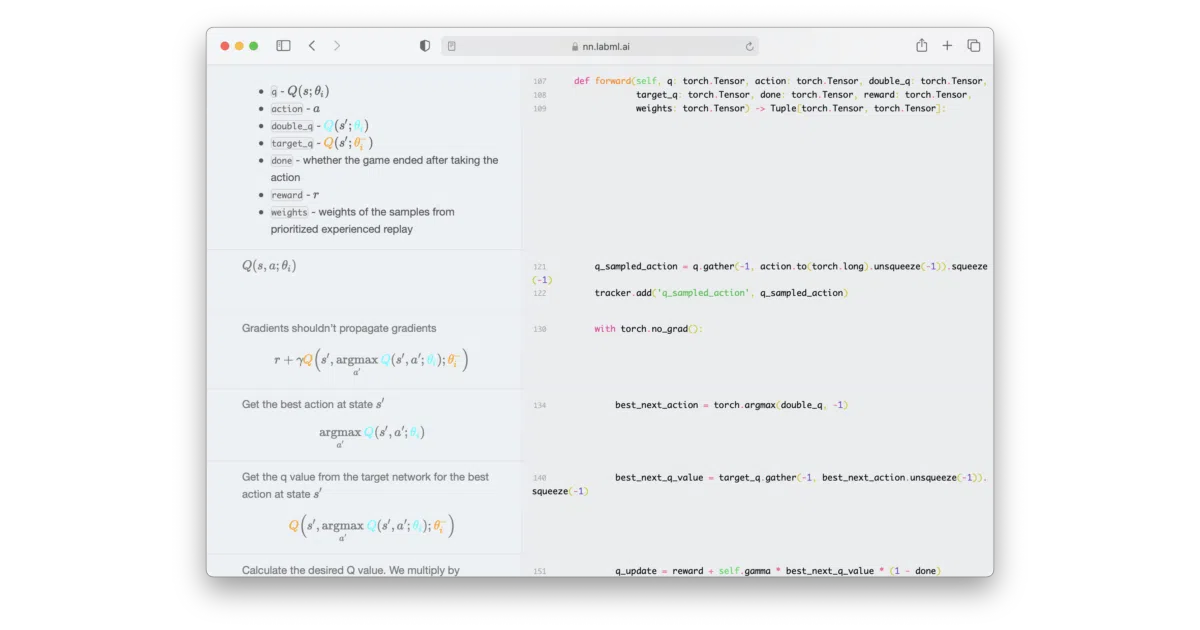Open a new tab with plus icon
This screenshot has width=1200, height=630.
(x=948, y=46)
